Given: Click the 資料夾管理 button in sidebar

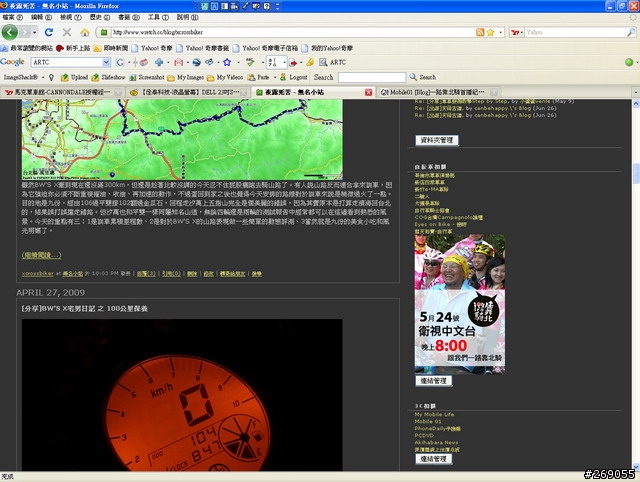Looking at the screenshot, I should coord(437,140).
